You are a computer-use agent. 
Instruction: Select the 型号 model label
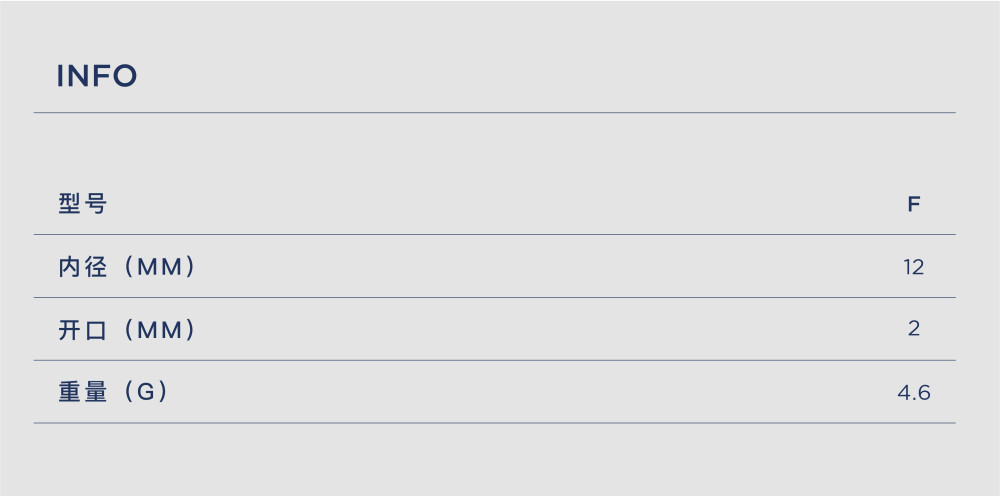(x=83, y=204)
